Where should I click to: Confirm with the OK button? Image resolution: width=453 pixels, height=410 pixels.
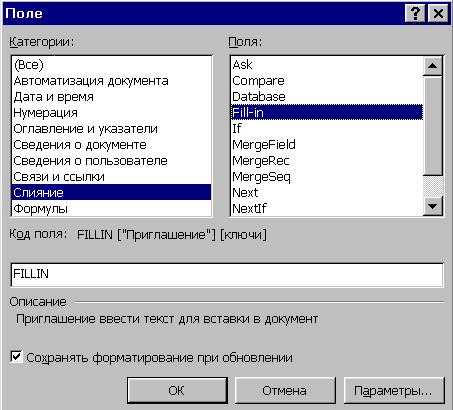177,390
